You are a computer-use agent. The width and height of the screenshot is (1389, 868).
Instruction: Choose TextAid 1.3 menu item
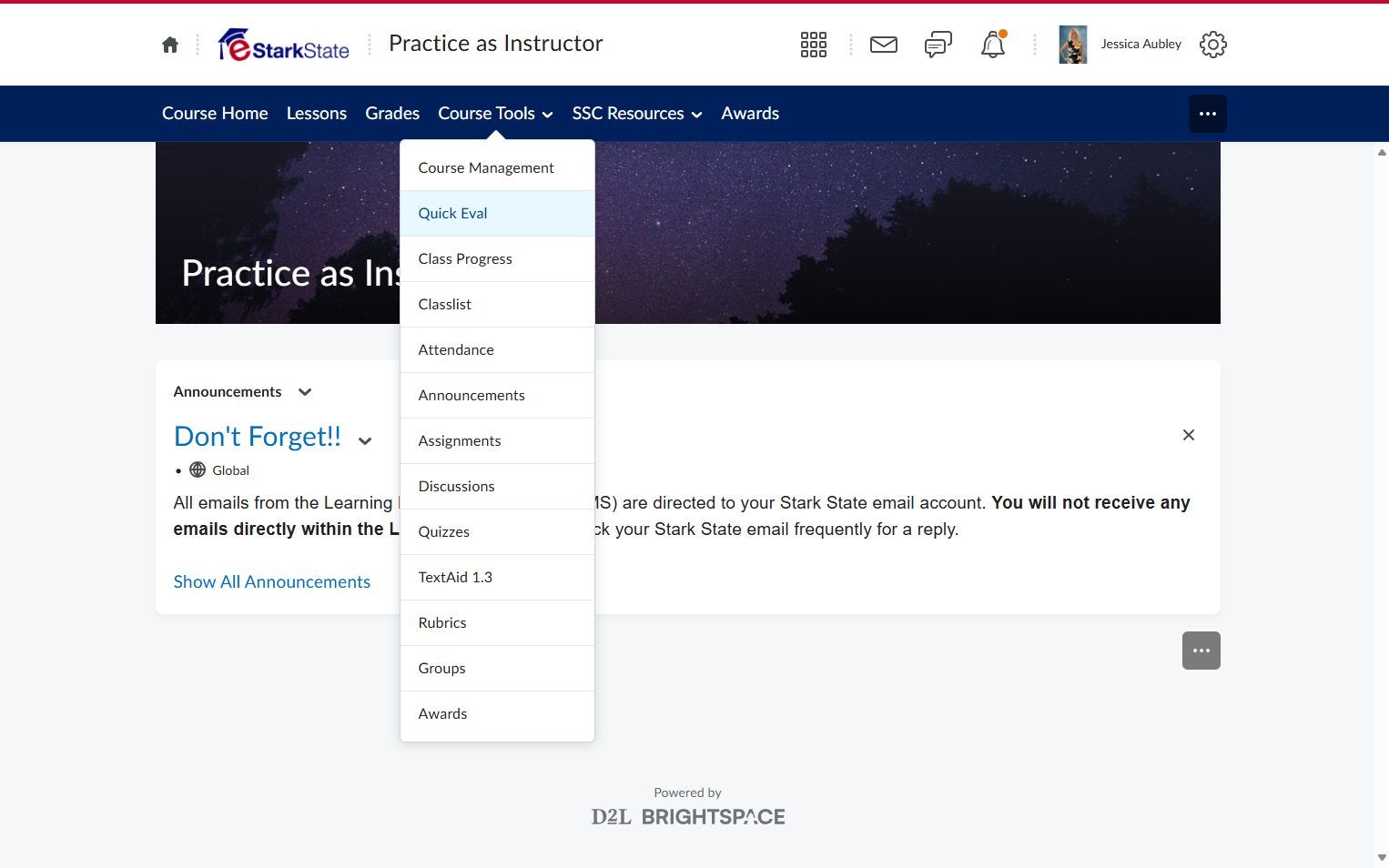tap(497, 578)
